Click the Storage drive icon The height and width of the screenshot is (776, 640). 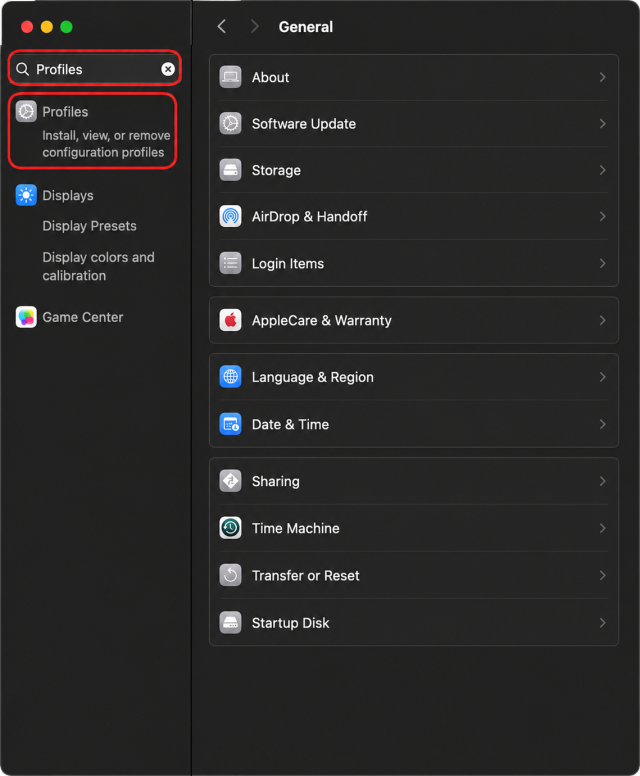pyautogui.click(x=230, y=170)
